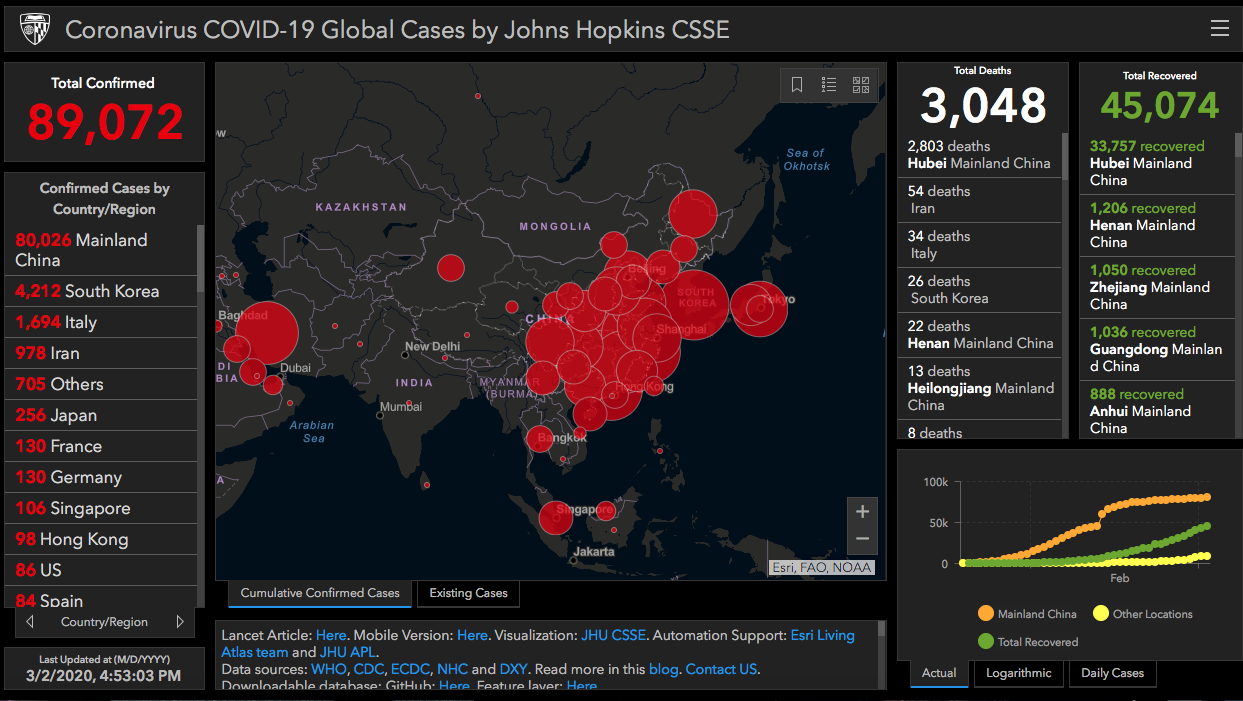This screenshot has width=1243, height=701.
Task: Select the Logarithmic chart tab
Action: 1018,673
